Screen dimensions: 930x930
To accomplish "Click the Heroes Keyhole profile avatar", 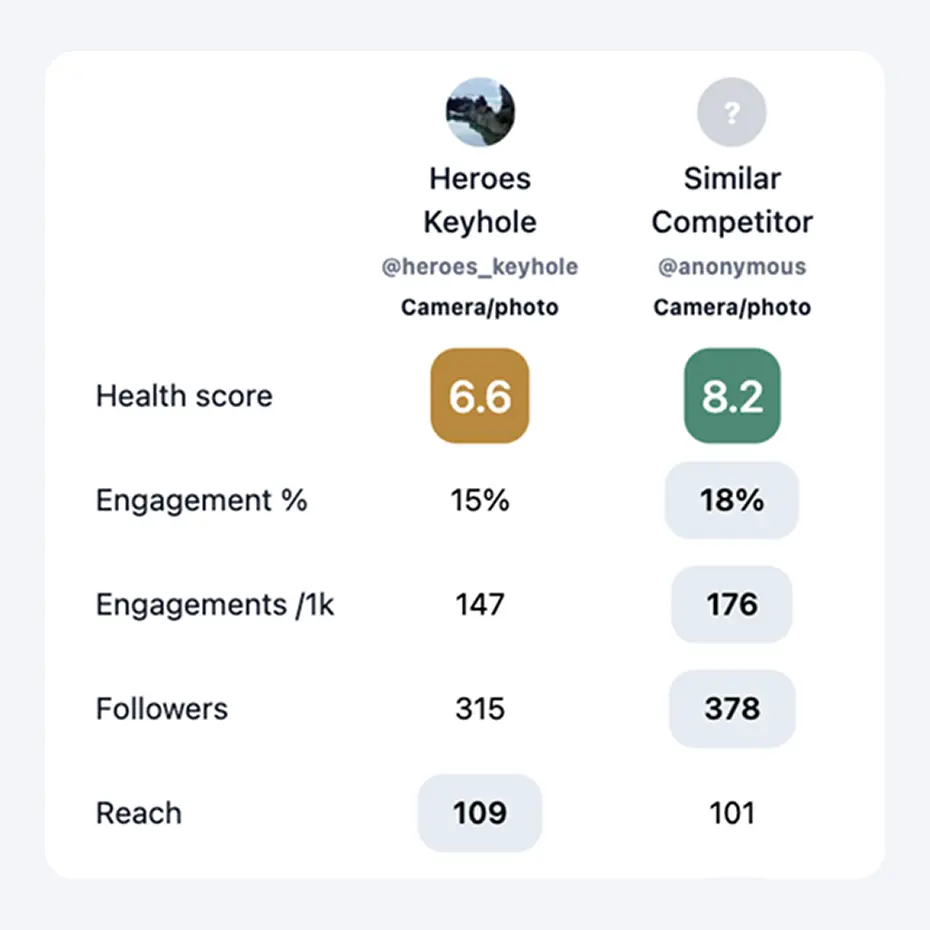I will click(x=480, y=113).
